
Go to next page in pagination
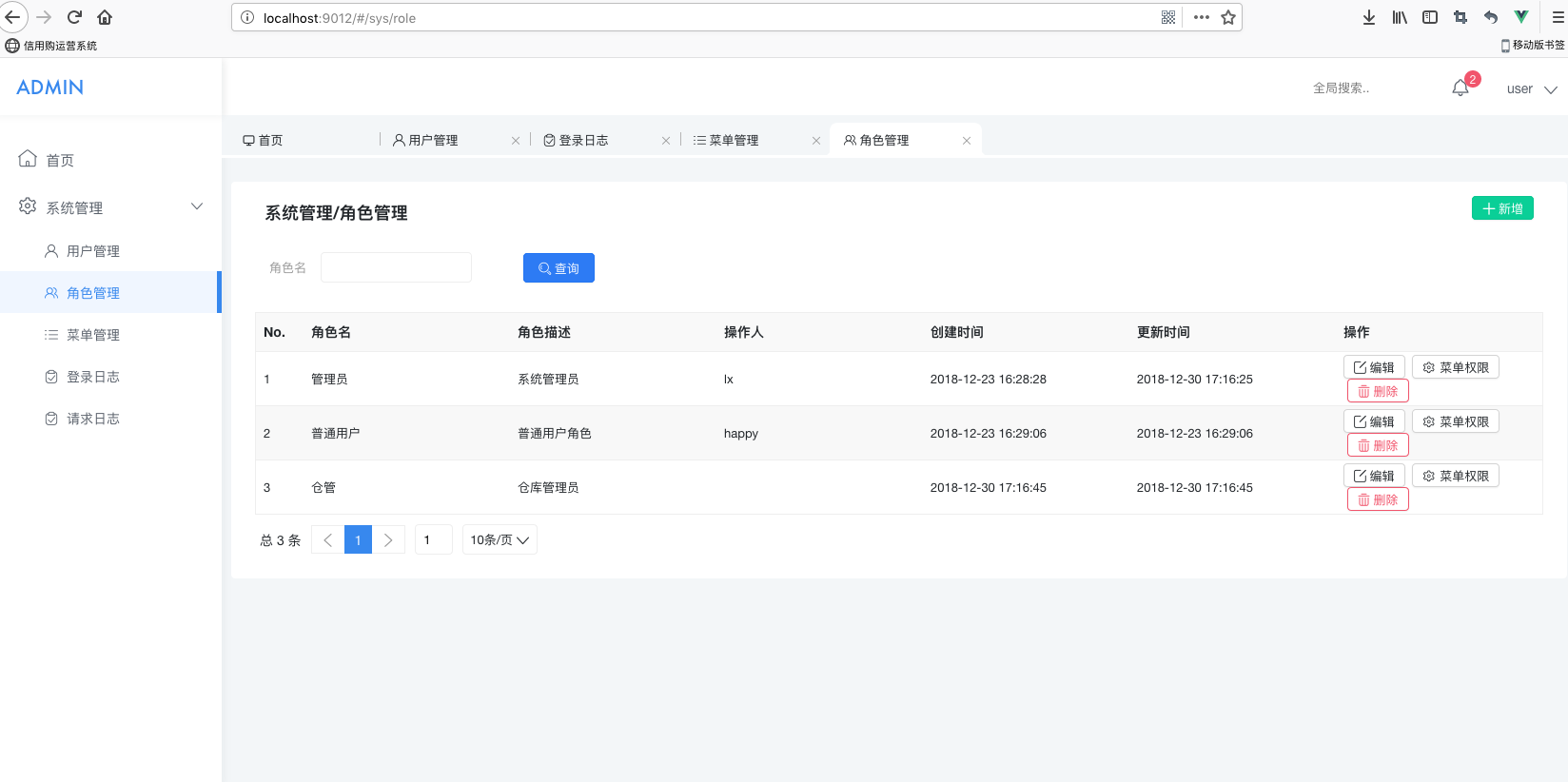388,539
